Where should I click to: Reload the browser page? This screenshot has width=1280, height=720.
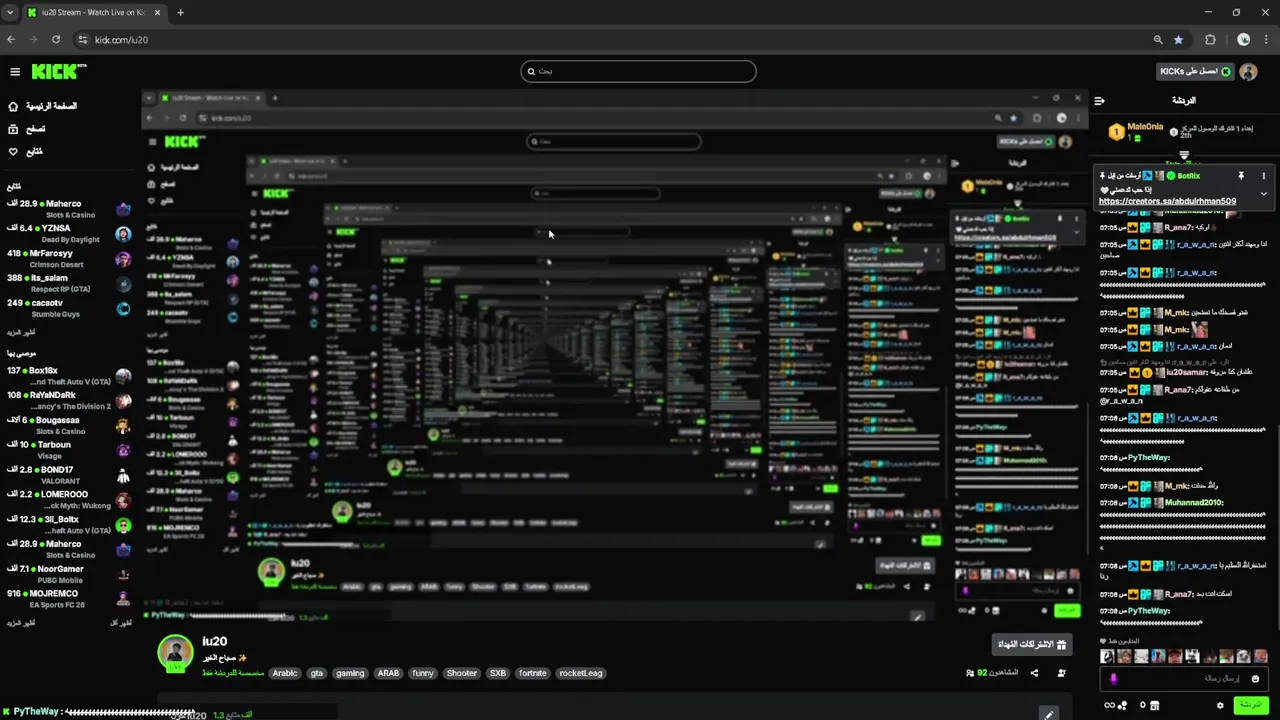pos(56,40)
